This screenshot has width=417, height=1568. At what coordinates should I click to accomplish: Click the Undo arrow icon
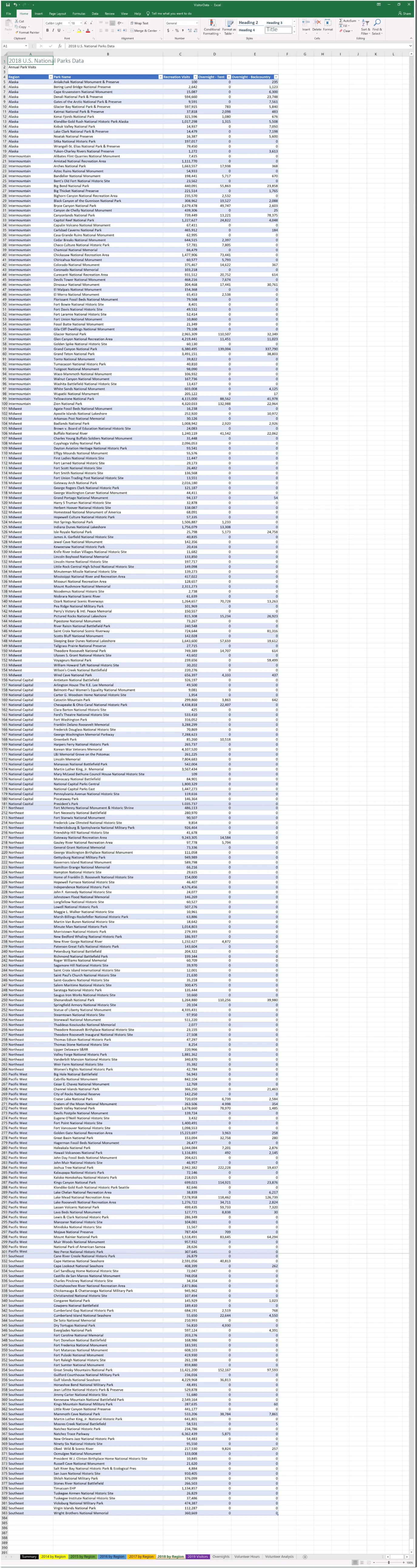(15, 5)
